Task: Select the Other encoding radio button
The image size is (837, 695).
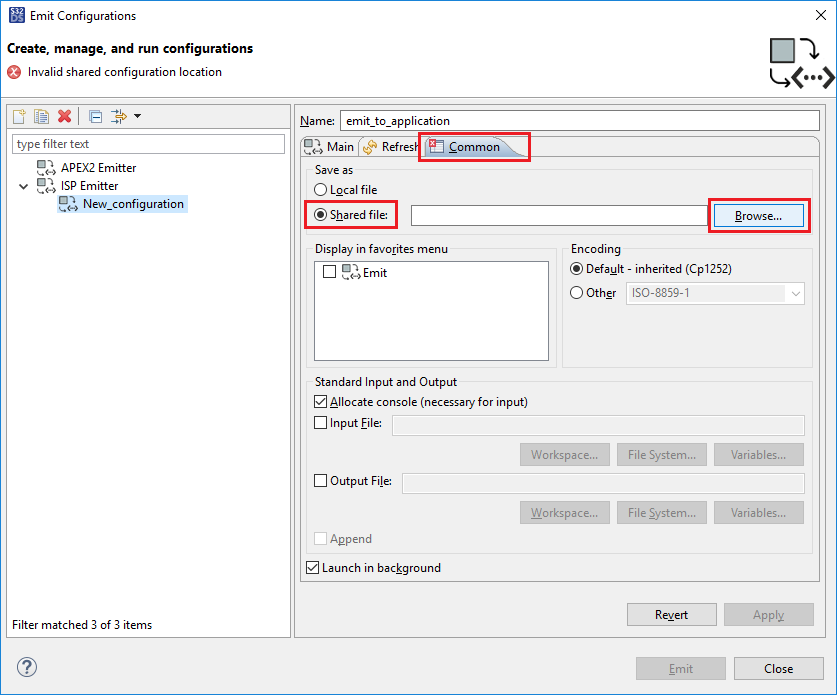Action: [577, 293]
